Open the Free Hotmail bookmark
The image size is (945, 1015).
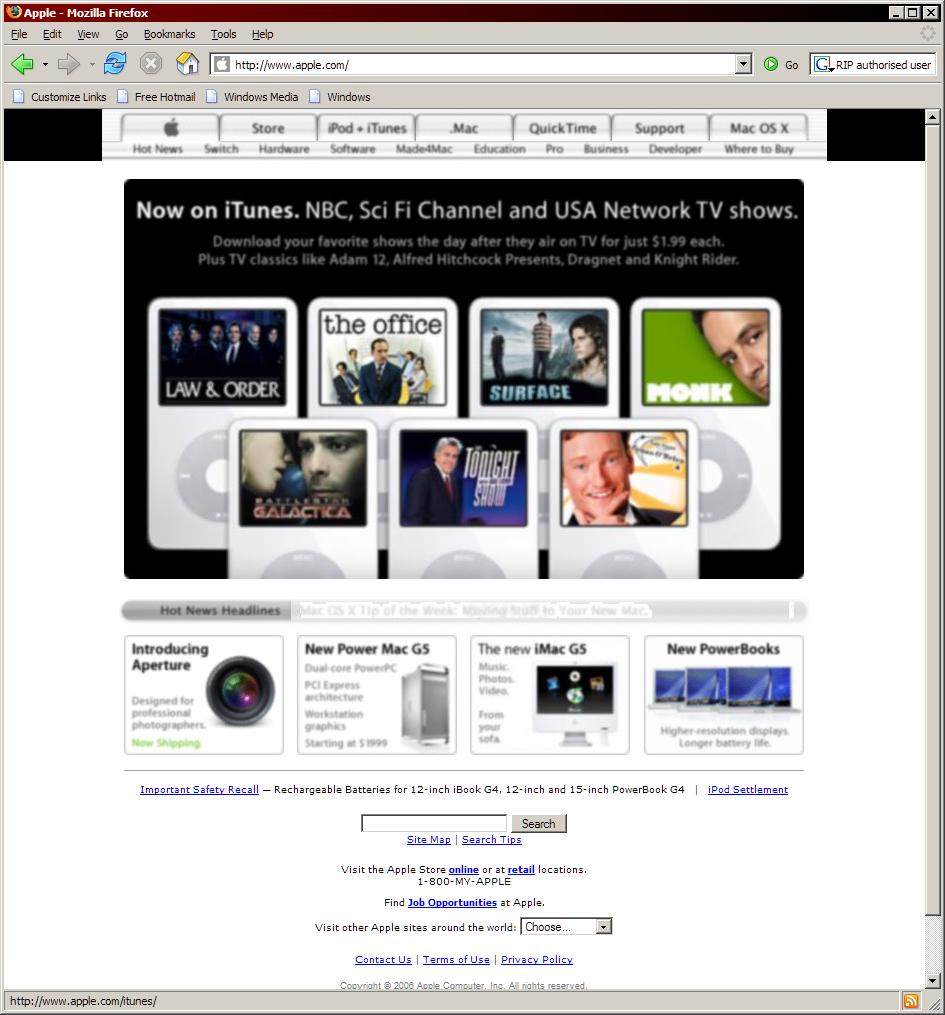click(156, 96)
